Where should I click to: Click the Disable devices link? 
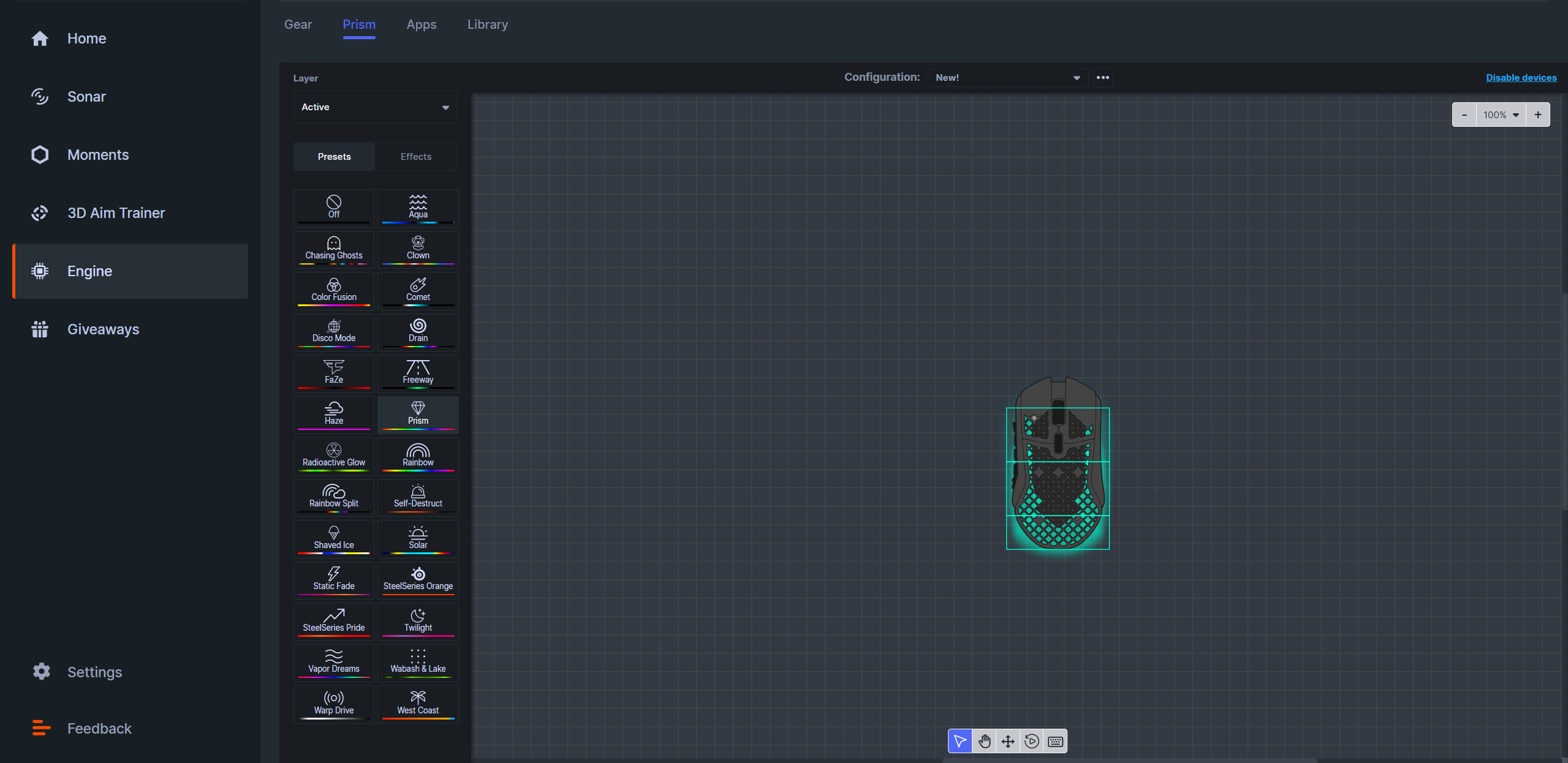click(1521, 78)
